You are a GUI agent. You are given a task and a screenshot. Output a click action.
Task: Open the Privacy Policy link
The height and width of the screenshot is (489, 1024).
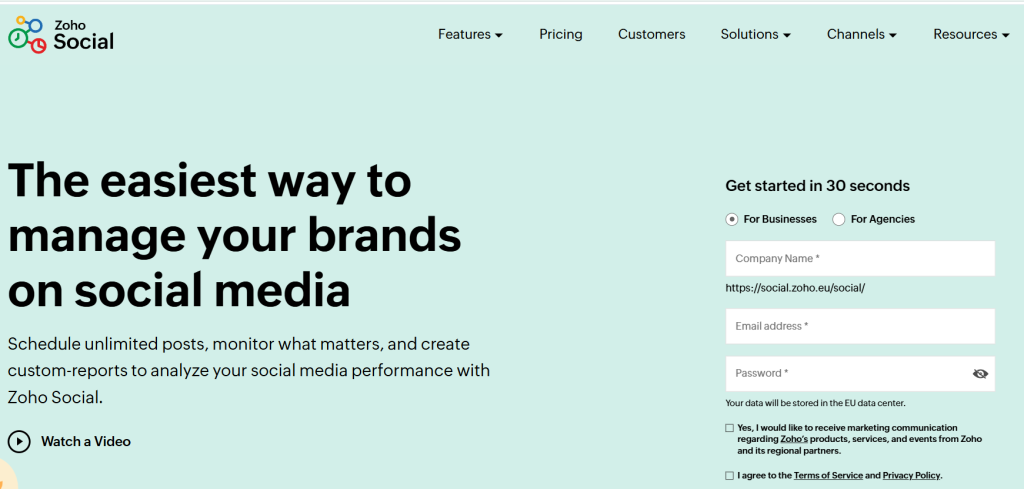[911, 476]
